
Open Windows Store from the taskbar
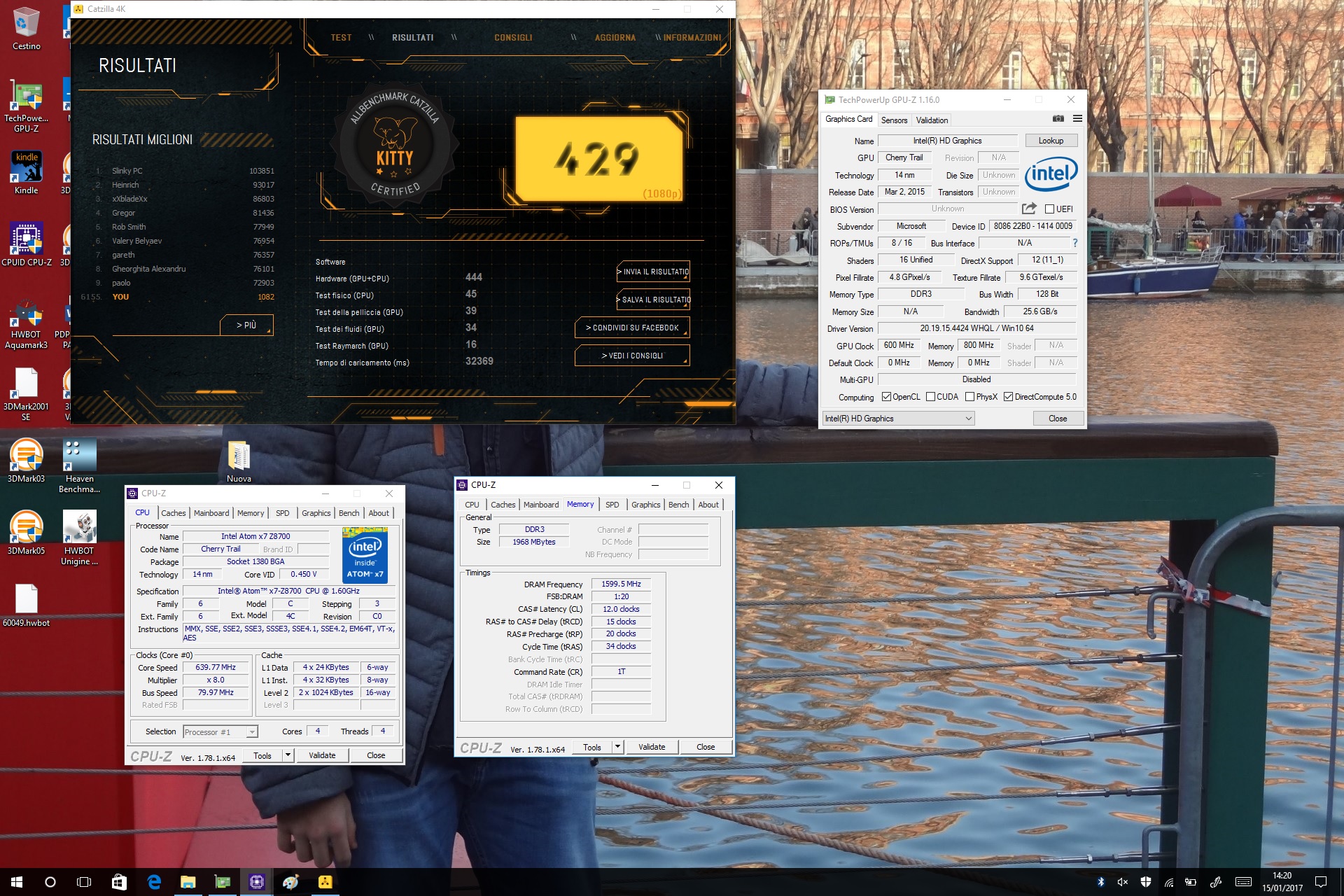[119, 882]
